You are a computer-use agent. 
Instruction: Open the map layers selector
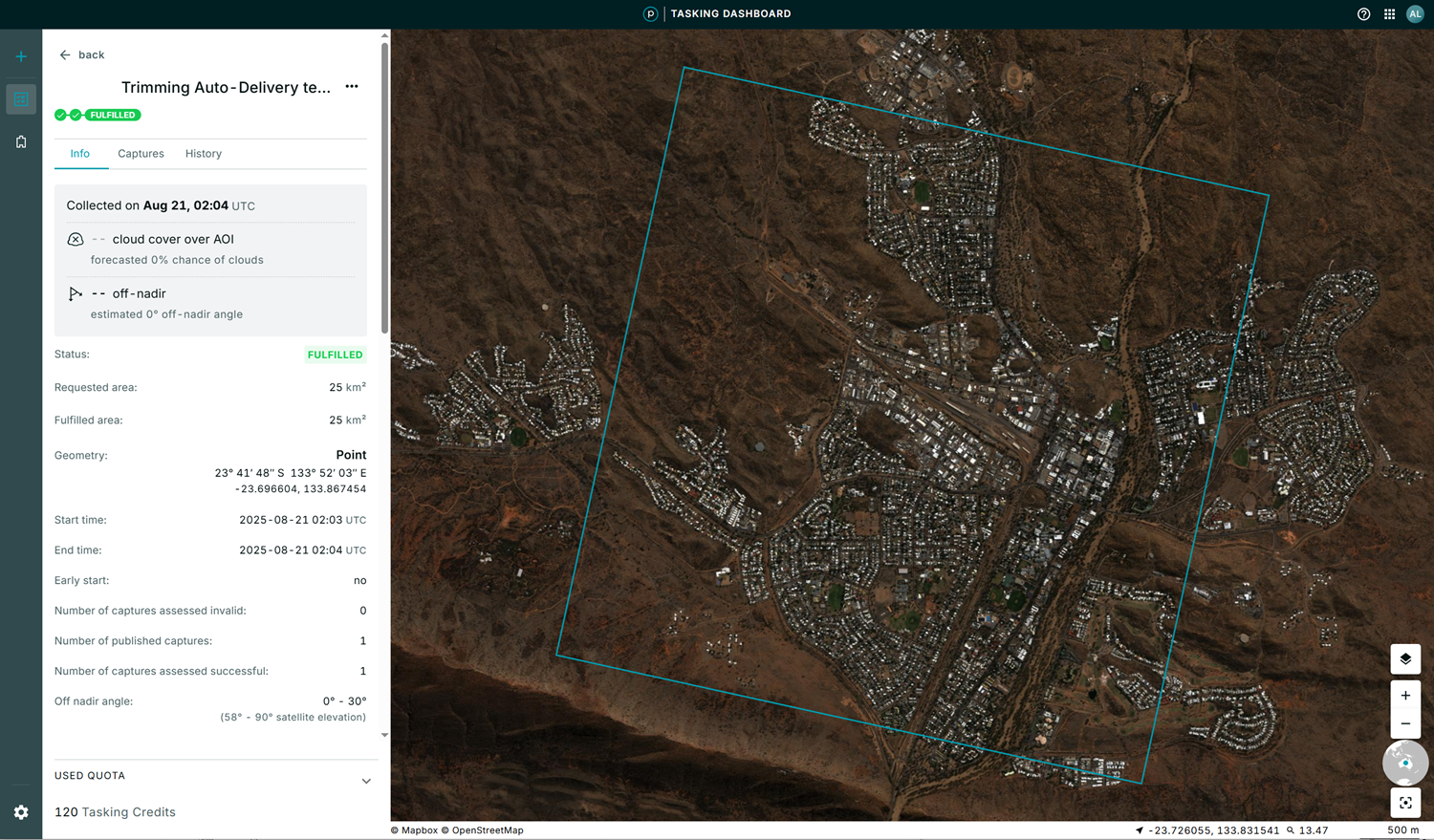(1405, 658)
